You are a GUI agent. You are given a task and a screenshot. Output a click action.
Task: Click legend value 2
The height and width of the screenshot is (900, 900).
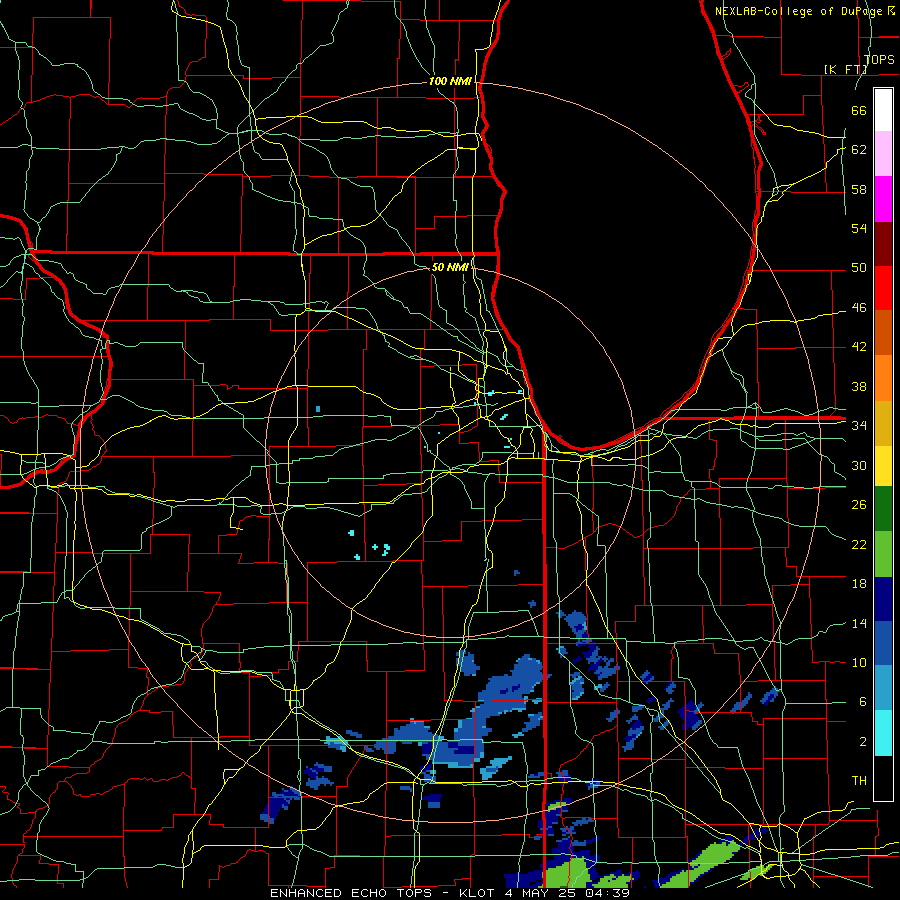[863, 741]
